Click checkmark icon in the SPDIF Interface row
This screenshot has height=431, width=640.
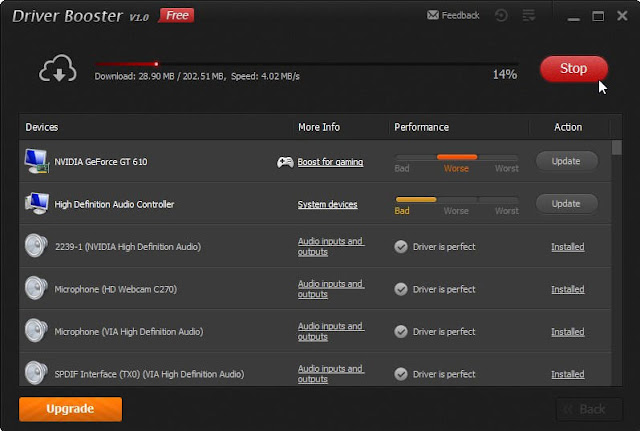click(x=401, y=374)
